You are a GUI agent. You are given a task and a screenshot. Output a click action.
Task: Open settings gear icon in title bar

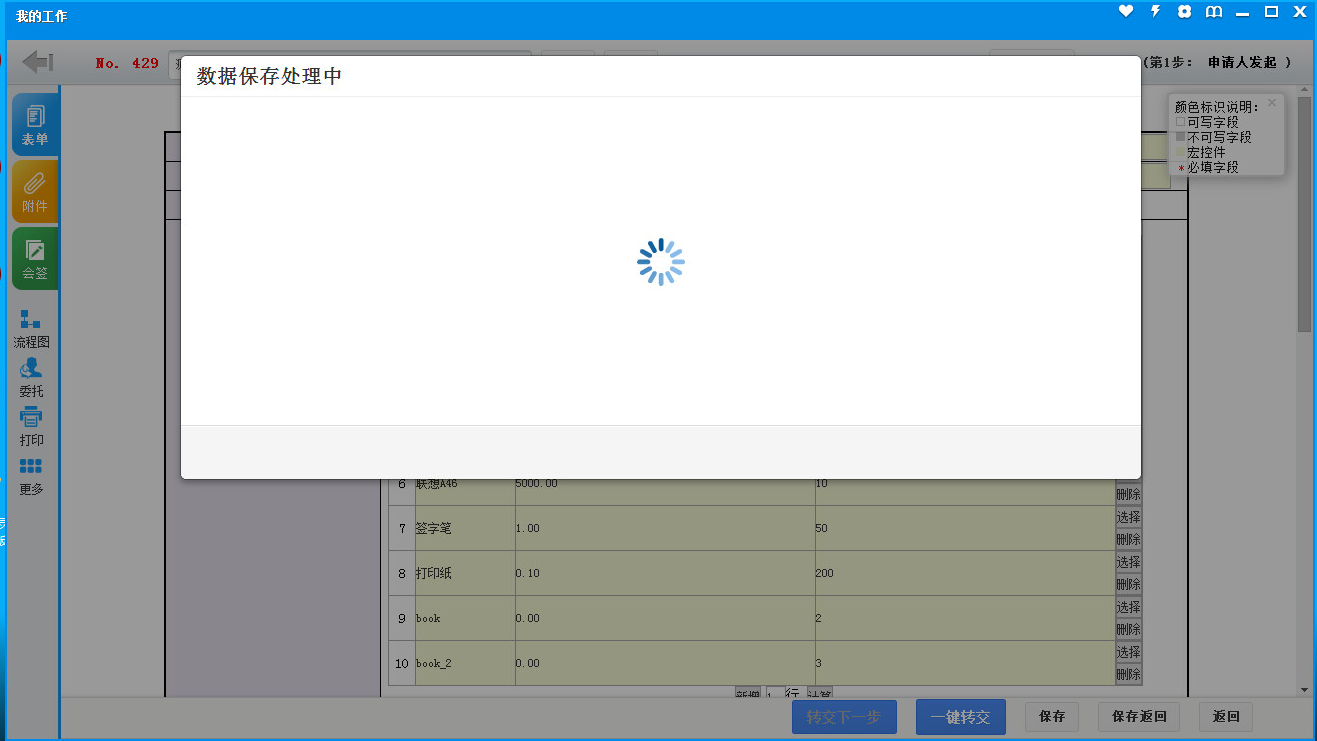1184,12
